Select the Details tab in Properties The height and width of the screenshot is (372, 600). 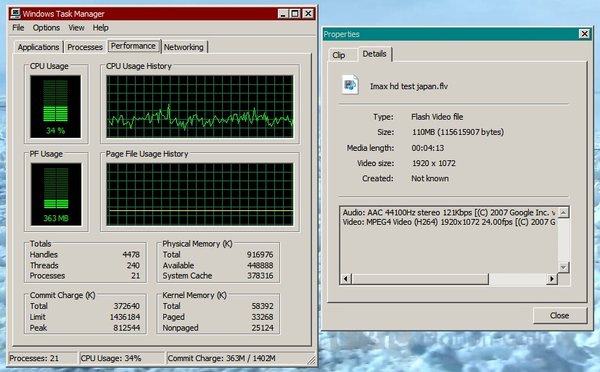[x=375, y=54]
